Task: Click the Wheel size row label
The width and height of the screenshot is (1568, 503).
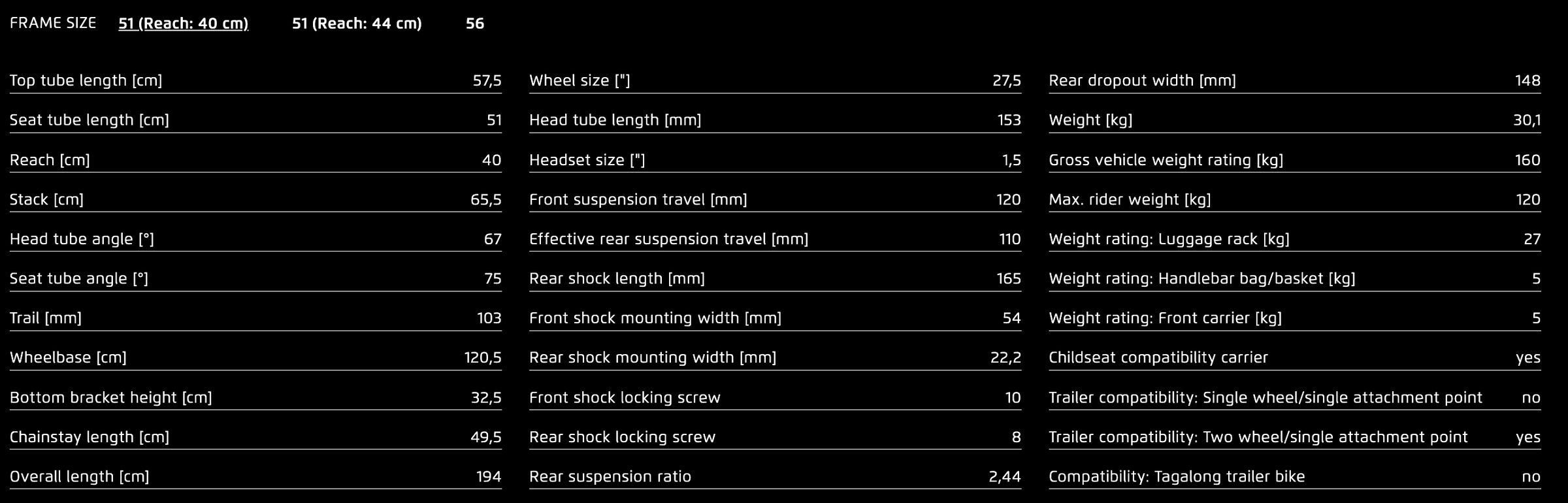Action: tap(580, 80)
